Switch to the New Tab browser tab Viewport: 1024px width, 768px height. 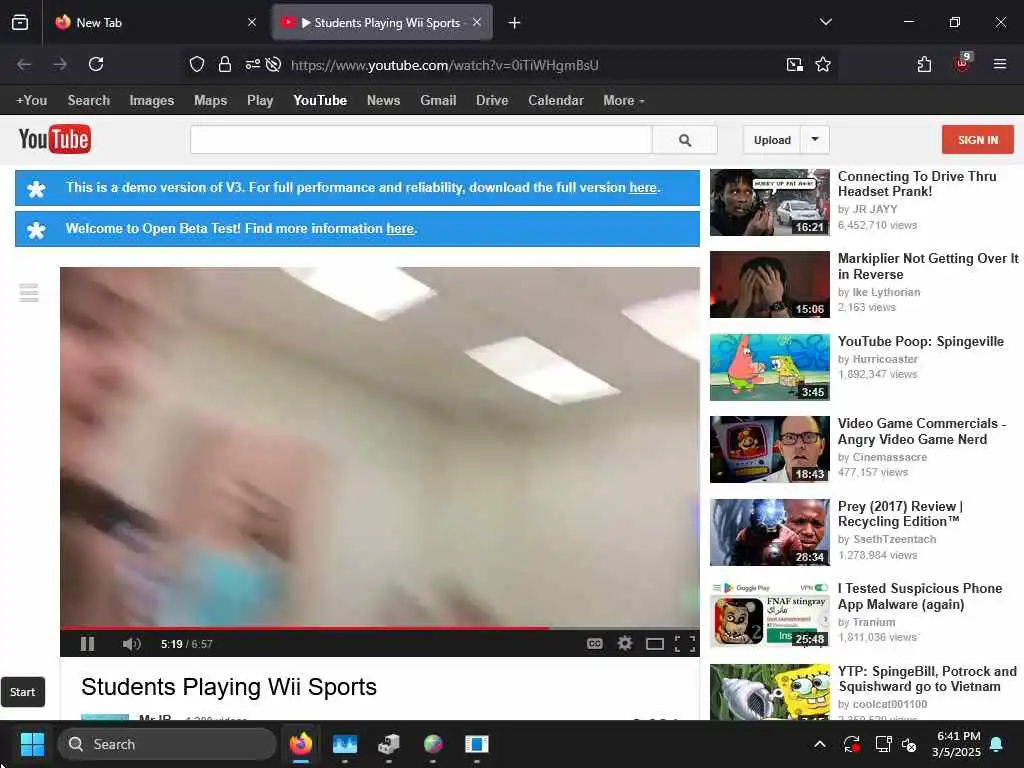point(157,23)
